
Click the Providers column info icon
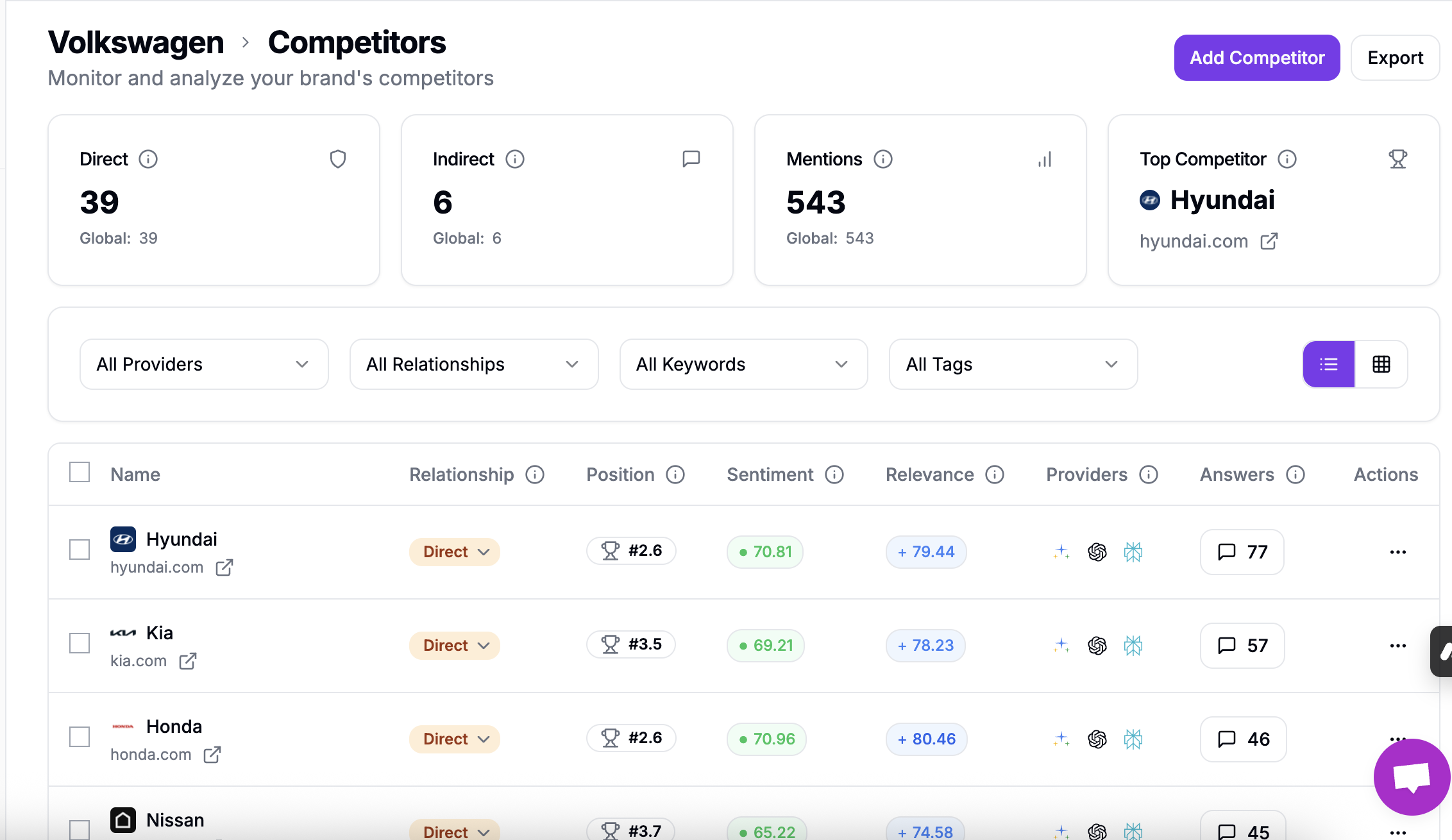tap(1149, 475)
